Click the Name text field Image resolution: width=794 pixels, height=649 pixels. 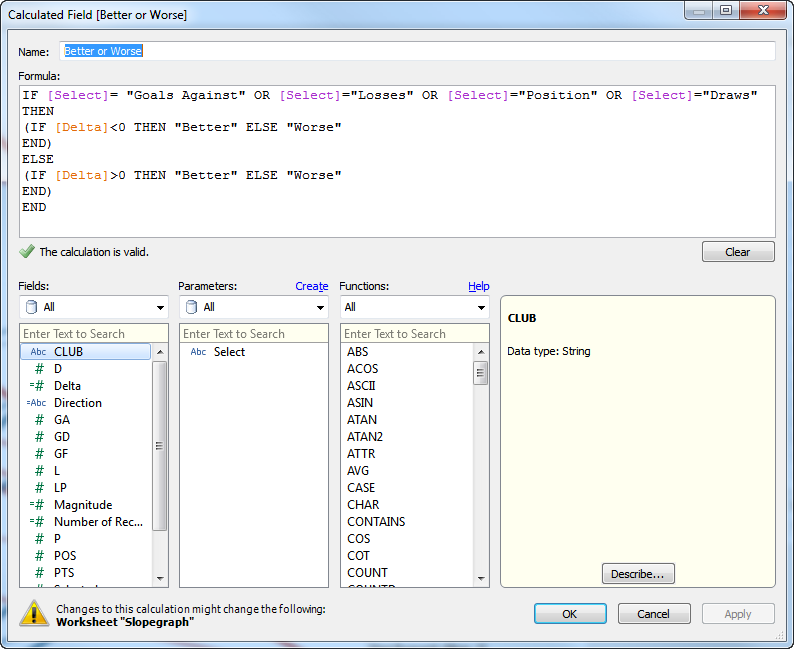pyautogui.click(x=416, y=51)
